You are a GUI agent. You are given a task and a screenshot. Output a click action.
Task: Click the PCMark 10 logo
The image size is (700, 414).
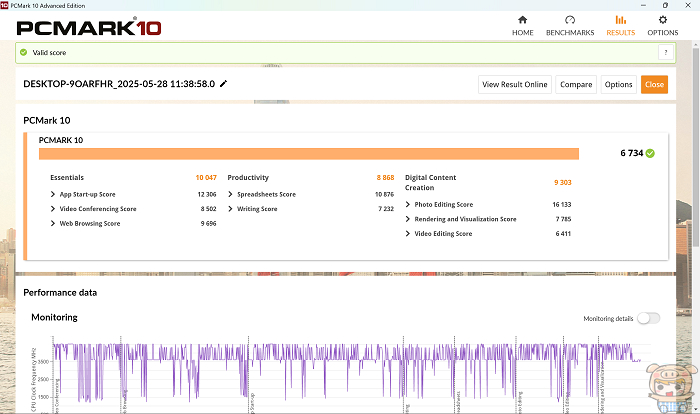pyautogui.click(x=89, y=27)
